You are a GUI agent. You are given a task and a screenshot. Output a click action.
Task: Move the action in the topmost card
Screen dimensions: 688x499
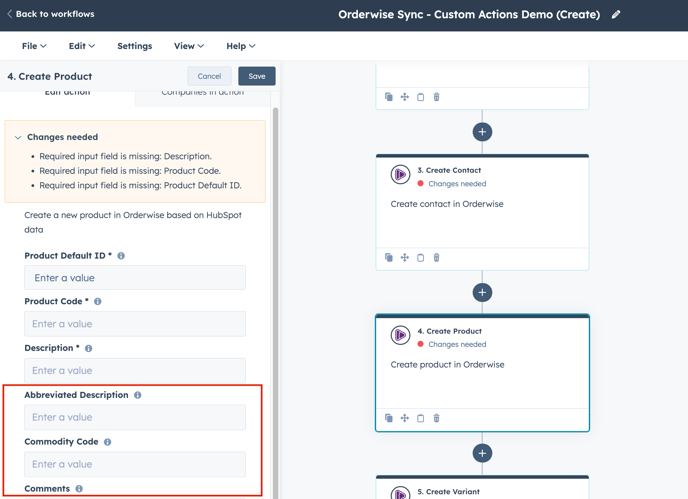coord(405,97)
